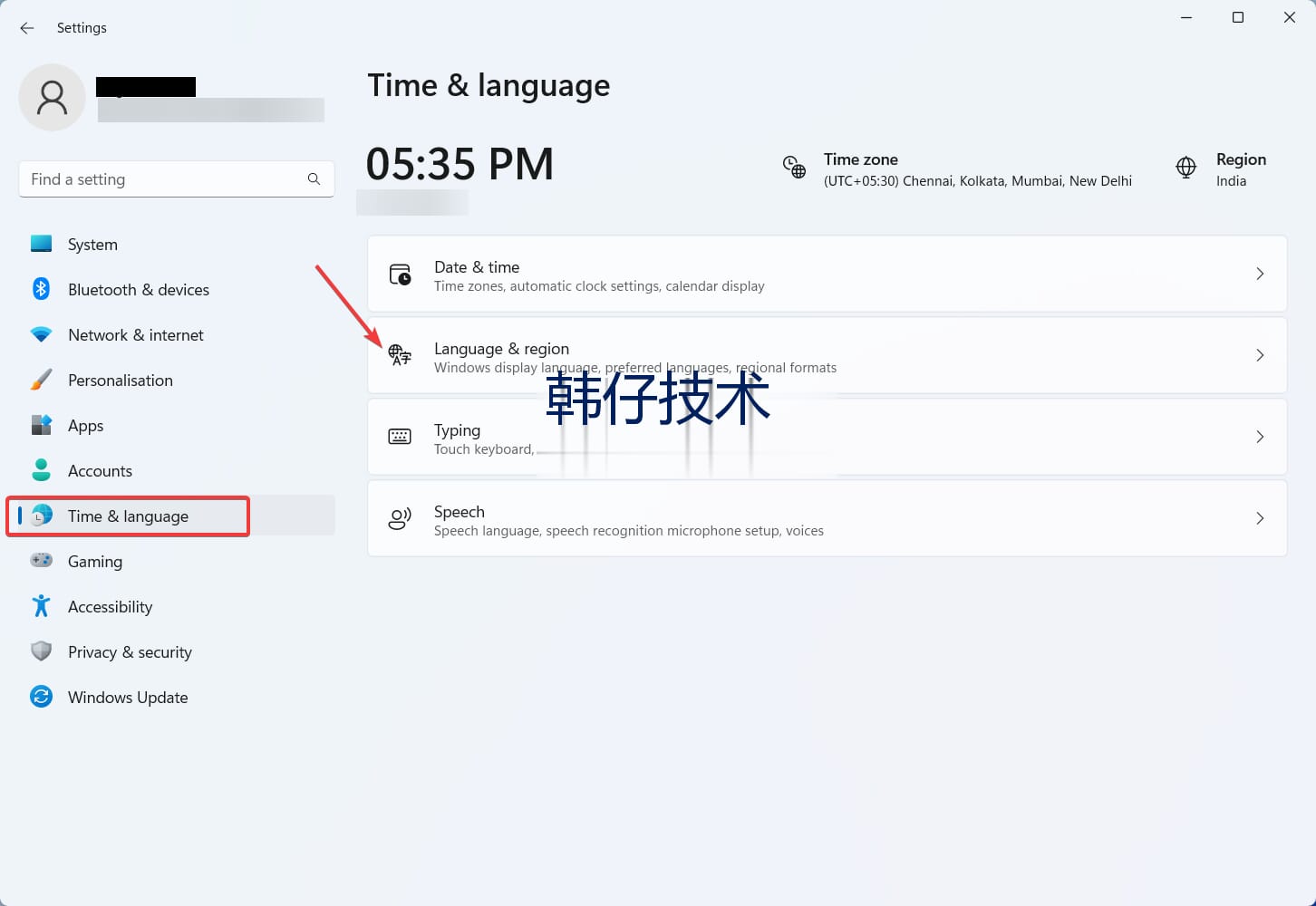1316x906 pixels.
Task: Click the Accounts person icon
Action: [x=41, y=470]
